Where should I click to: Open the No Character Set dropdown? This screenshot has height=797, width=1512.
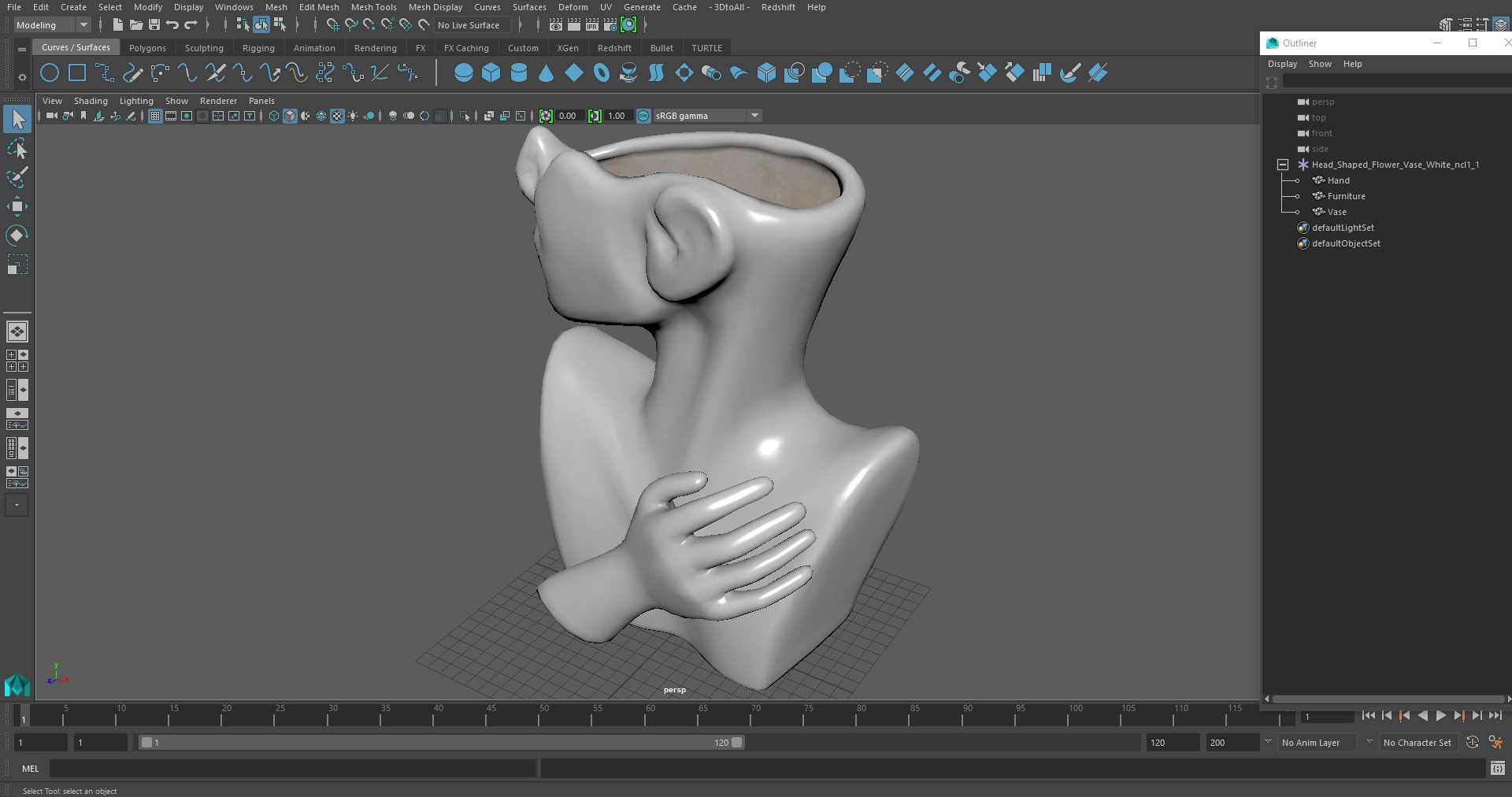pyautogui.click(x=1417, y=743)
